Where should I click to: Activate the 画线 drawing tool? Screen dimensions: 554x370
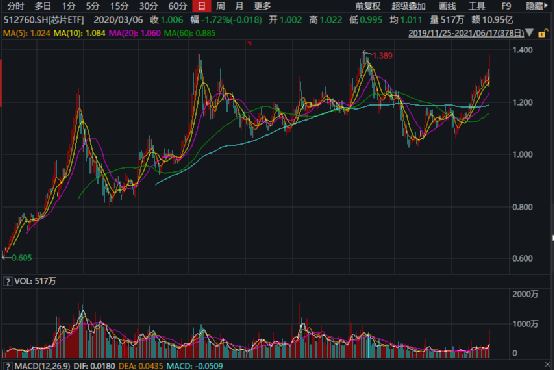447,6
